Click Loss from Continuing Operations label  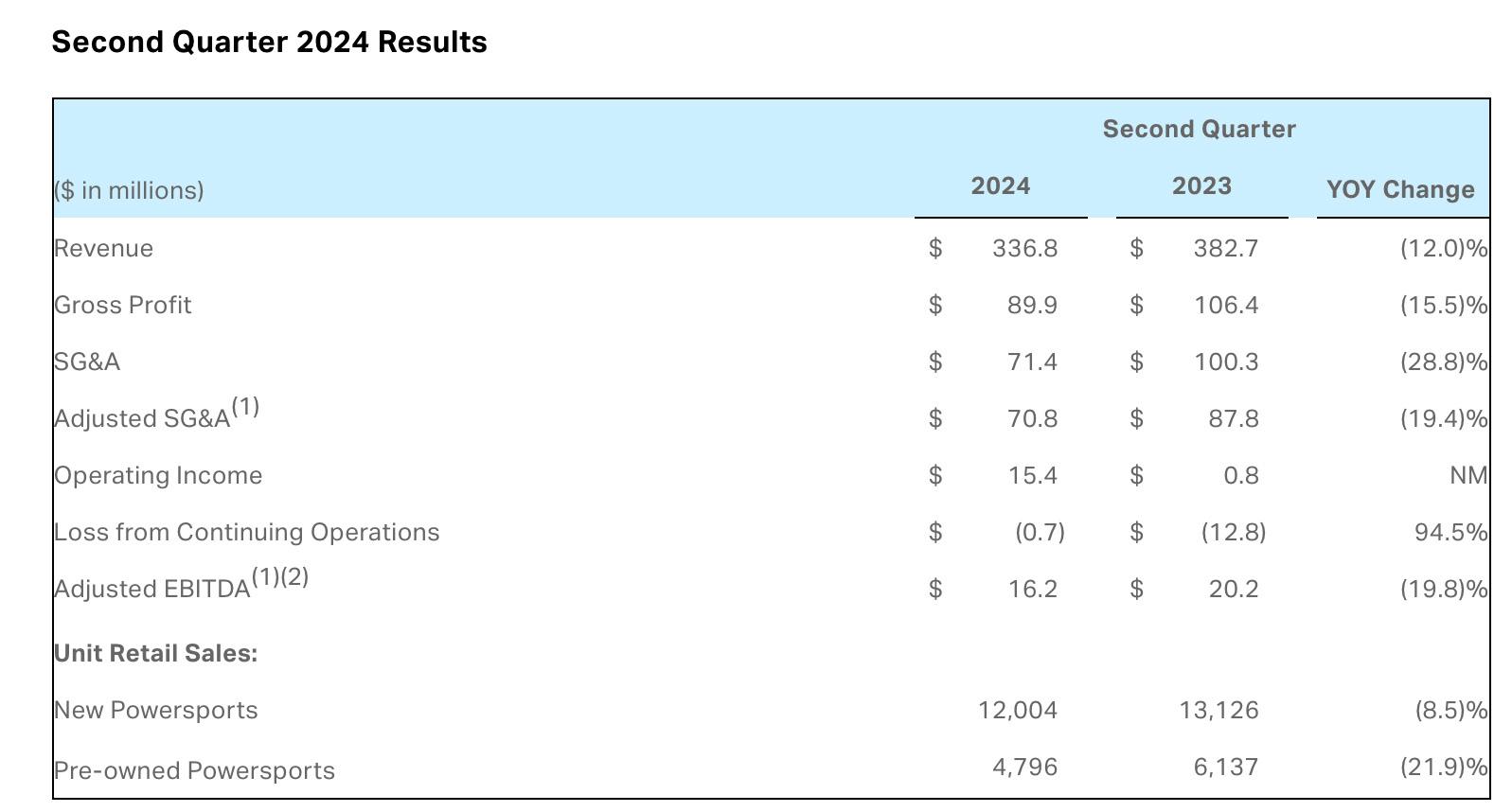coord(246,533)
